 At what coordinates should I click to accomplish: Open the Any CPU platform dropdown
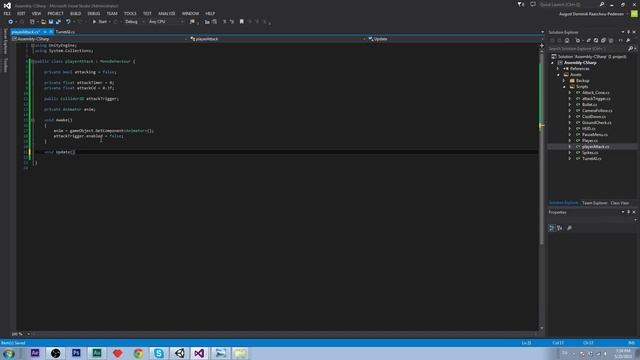pos(165,22)
